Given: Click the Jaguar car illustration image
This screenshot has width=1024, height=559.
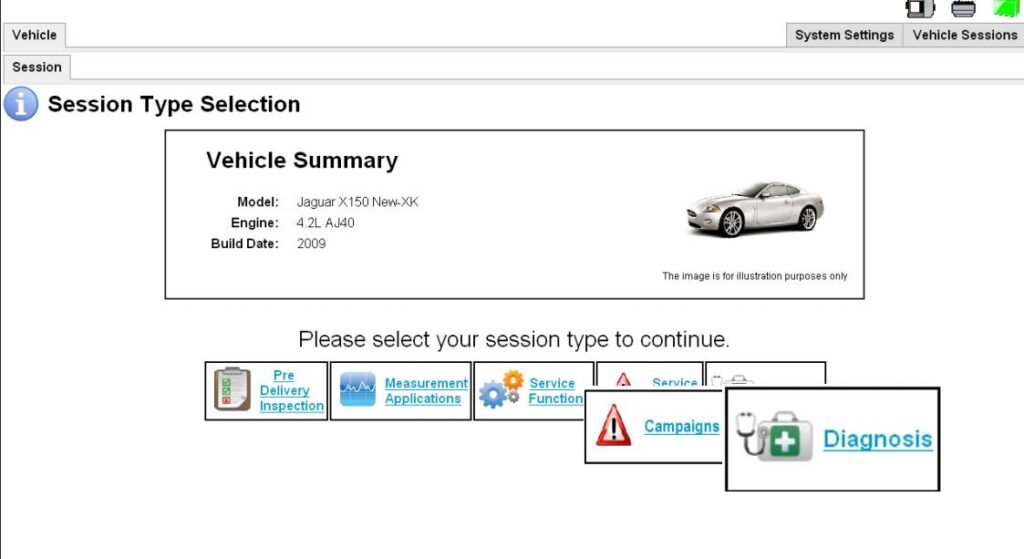Looking at the screenshot, I should 755,209.
